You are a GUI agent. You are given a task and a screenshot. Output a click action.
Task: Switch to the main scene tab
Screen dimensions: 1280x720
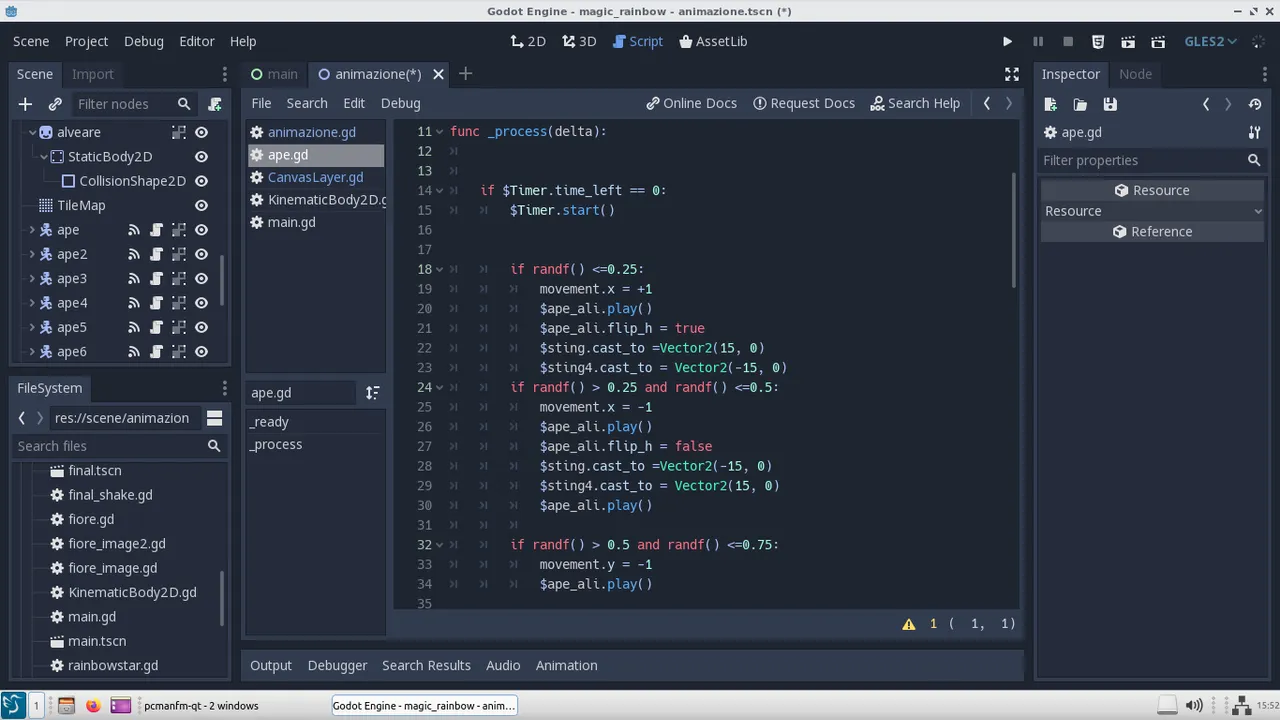[274, 74]
